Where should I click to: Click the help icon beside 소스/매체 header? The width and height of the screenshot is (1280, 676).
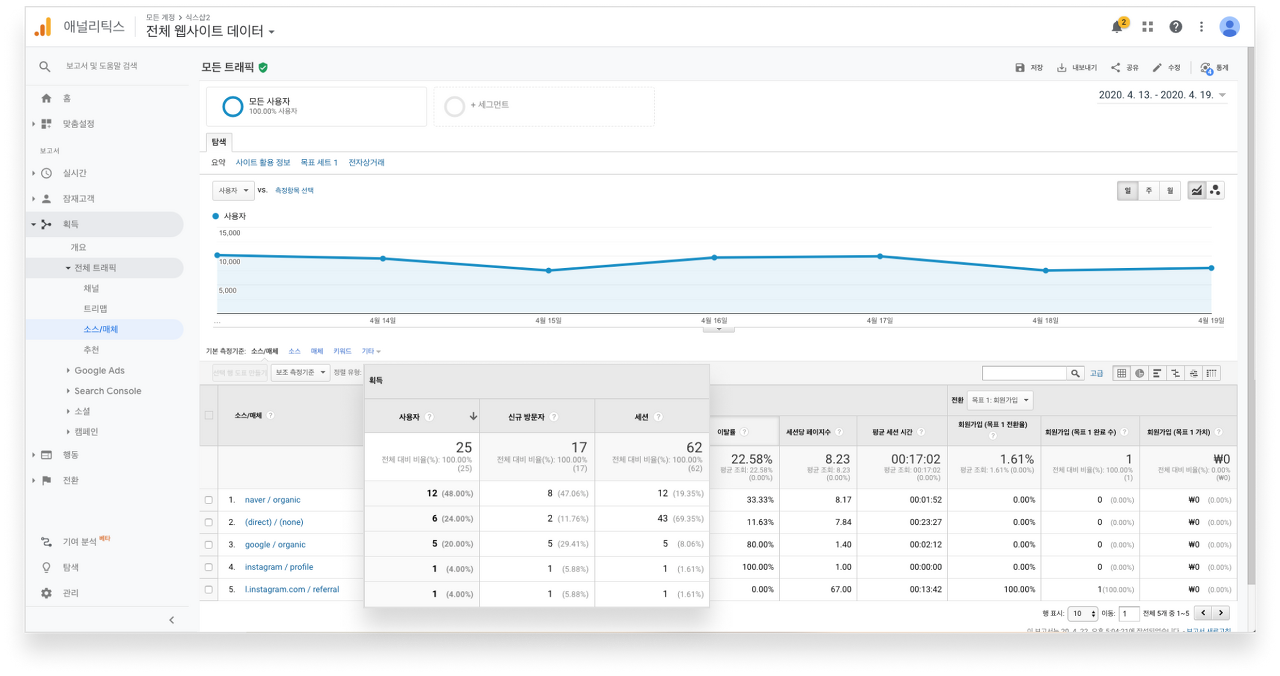tap(270, 415)
